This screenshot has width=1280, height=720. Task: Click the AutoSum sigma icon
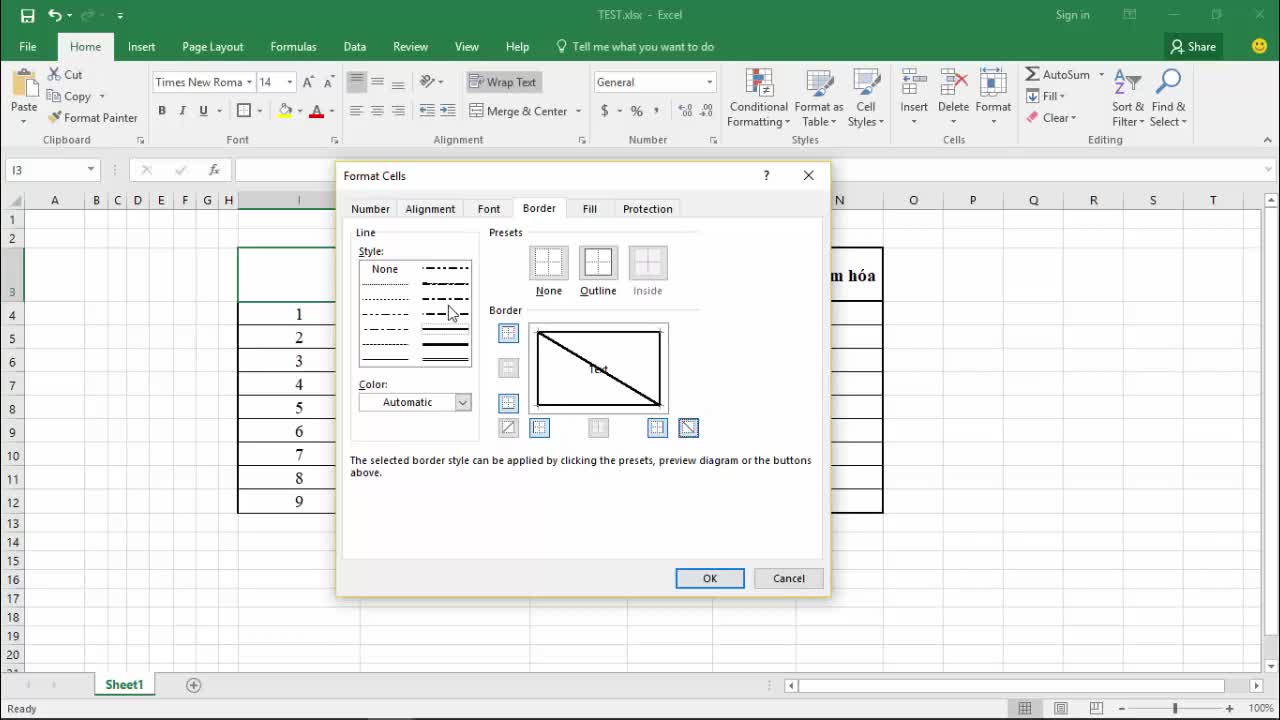coord(1033,75)
